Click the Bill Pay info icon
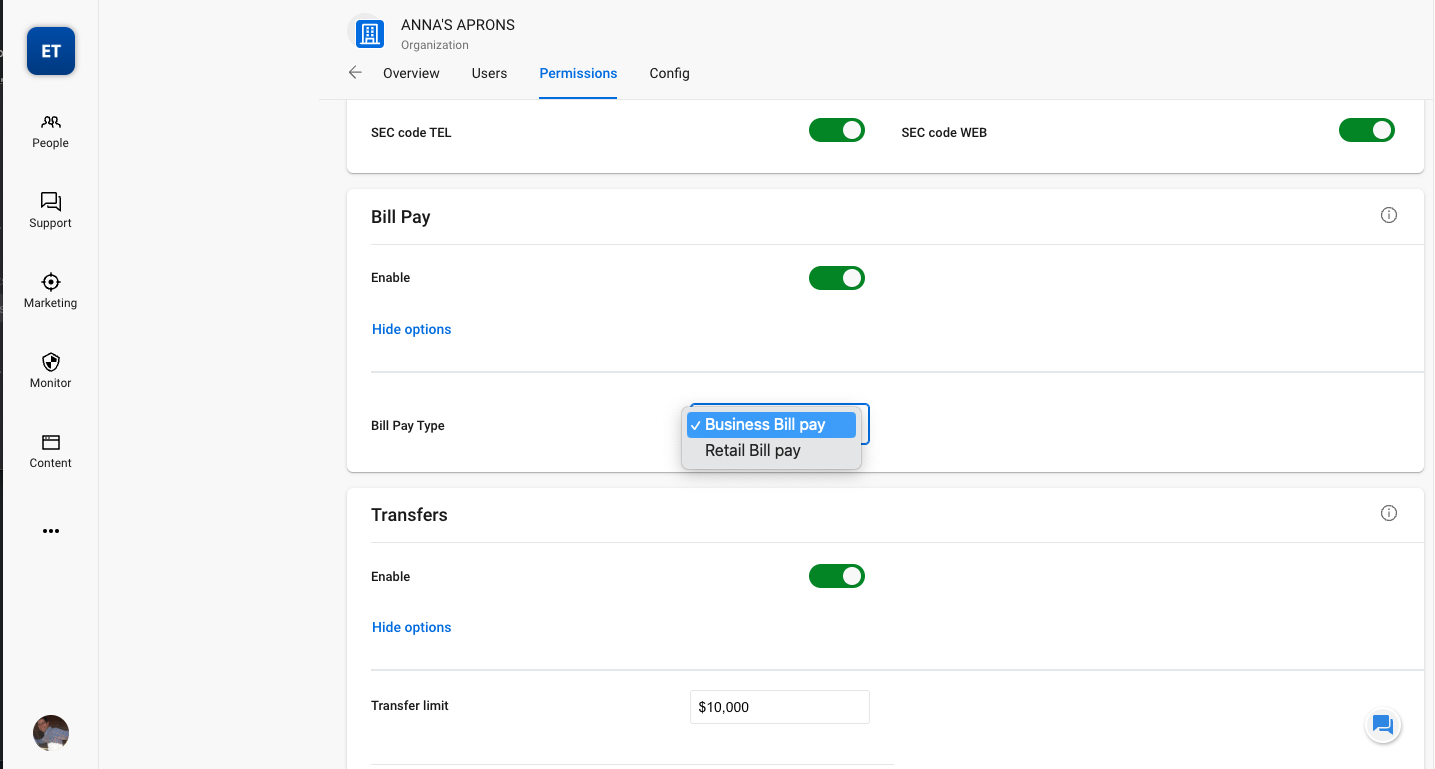 tap(1388, 215)
